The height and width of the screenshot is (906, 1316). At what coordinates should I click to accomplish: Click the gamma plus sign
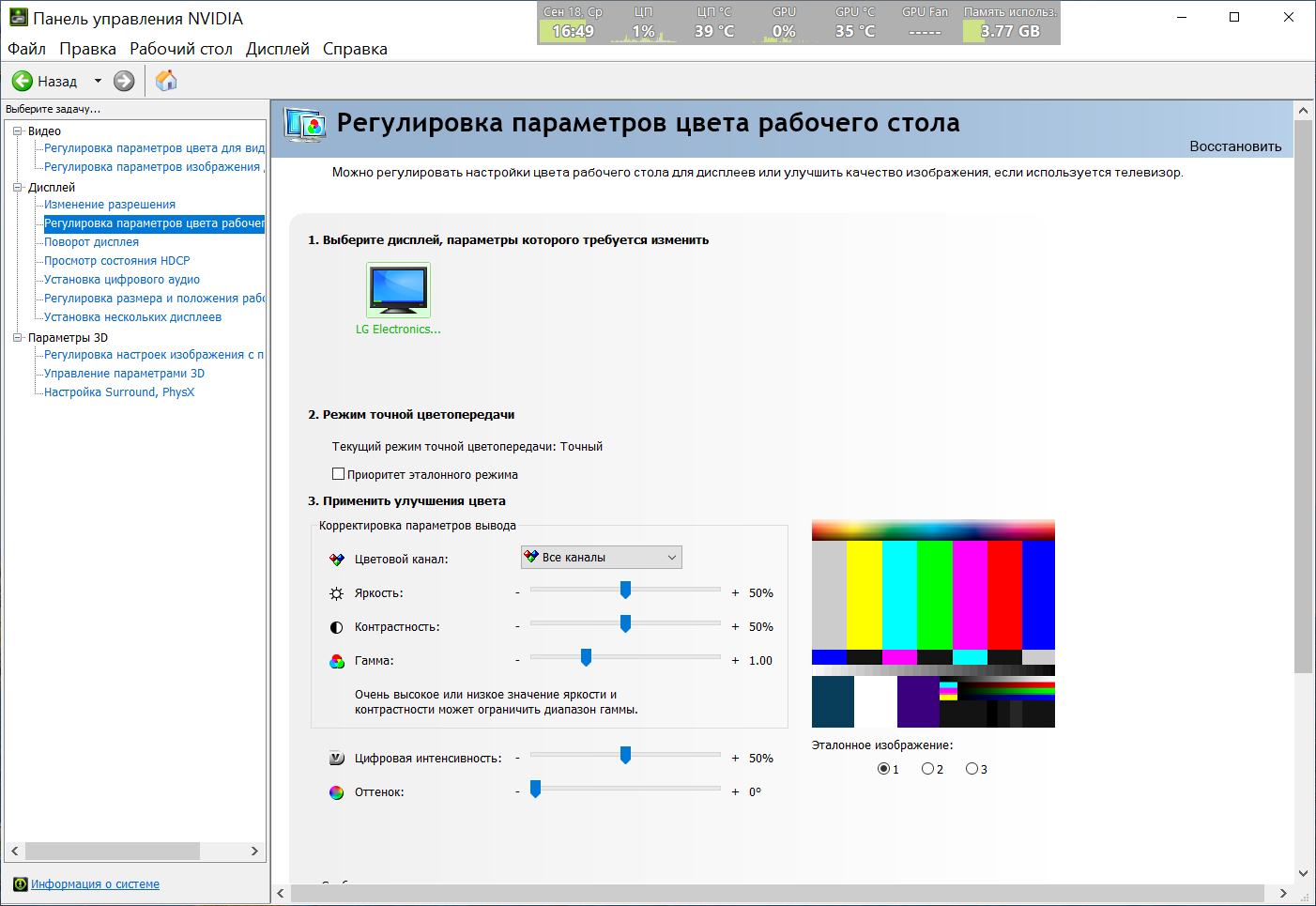coord(735,661)
